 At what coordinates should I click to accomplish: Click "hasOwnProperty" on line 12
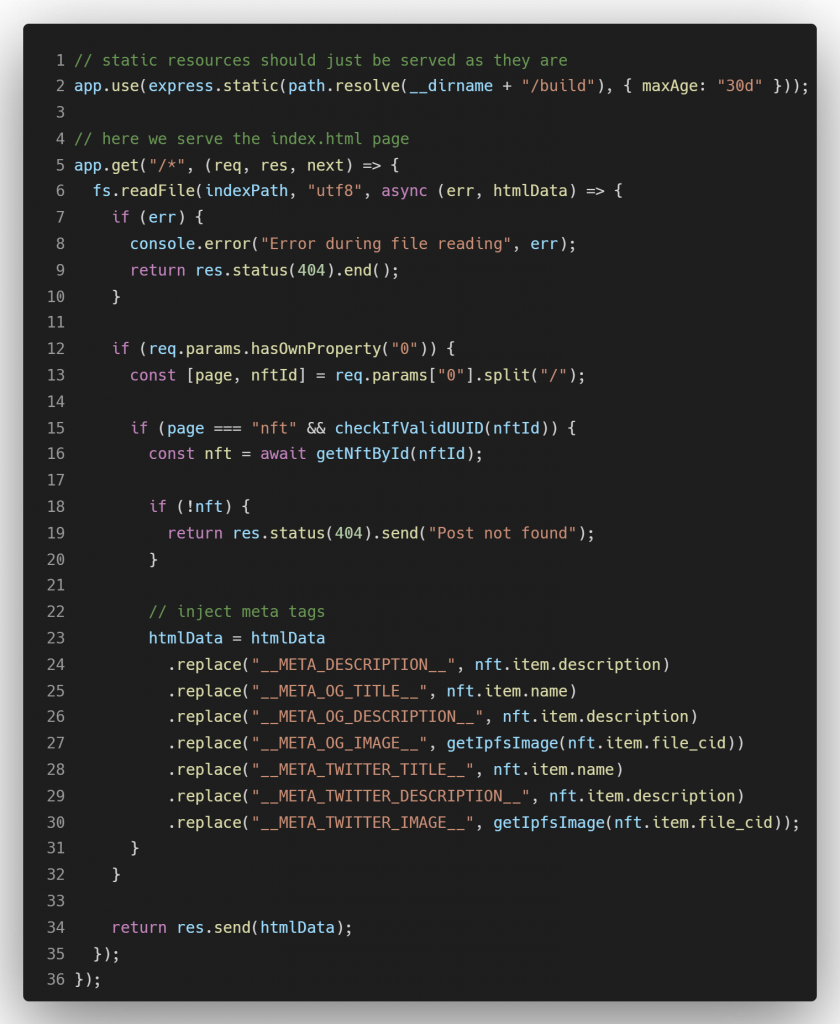[x=316, y=349]
